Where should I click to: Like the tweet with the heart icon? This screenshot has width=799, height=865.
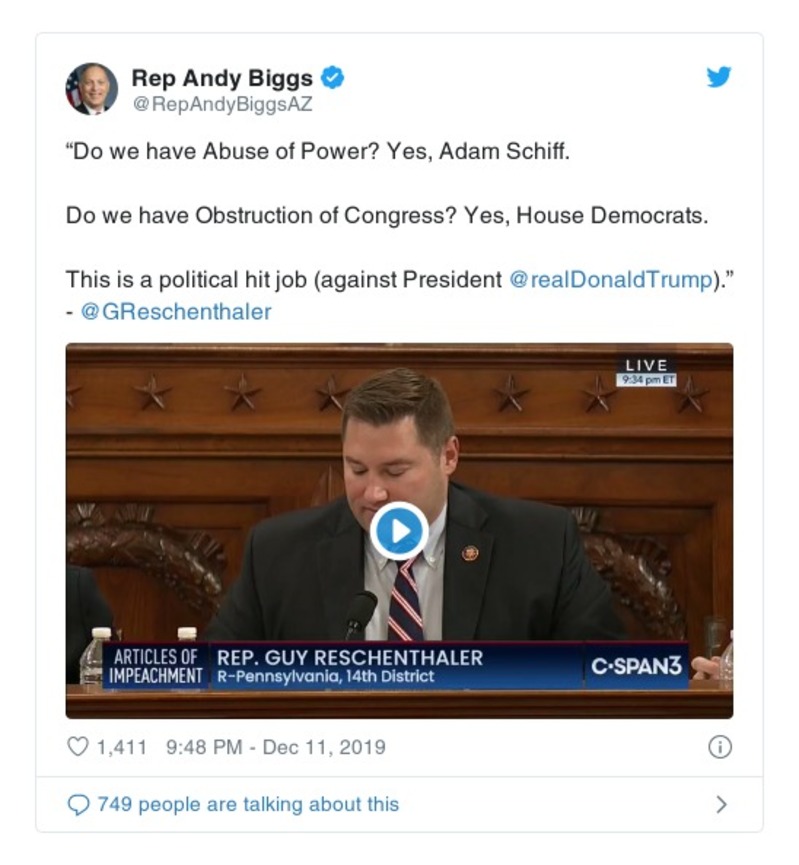click(77, 747)
